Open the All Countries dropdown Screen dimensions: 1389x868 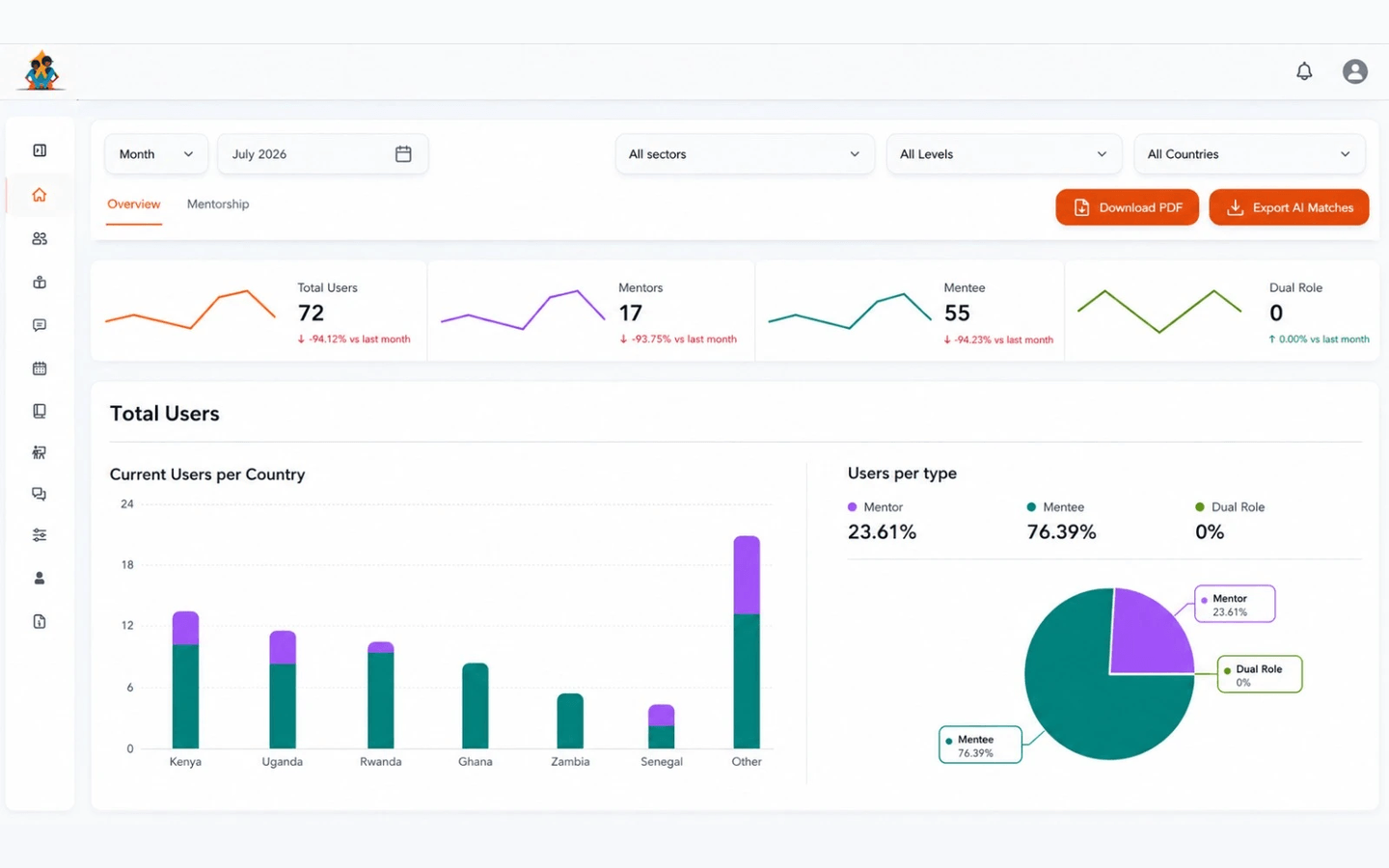pos(1249,154)
